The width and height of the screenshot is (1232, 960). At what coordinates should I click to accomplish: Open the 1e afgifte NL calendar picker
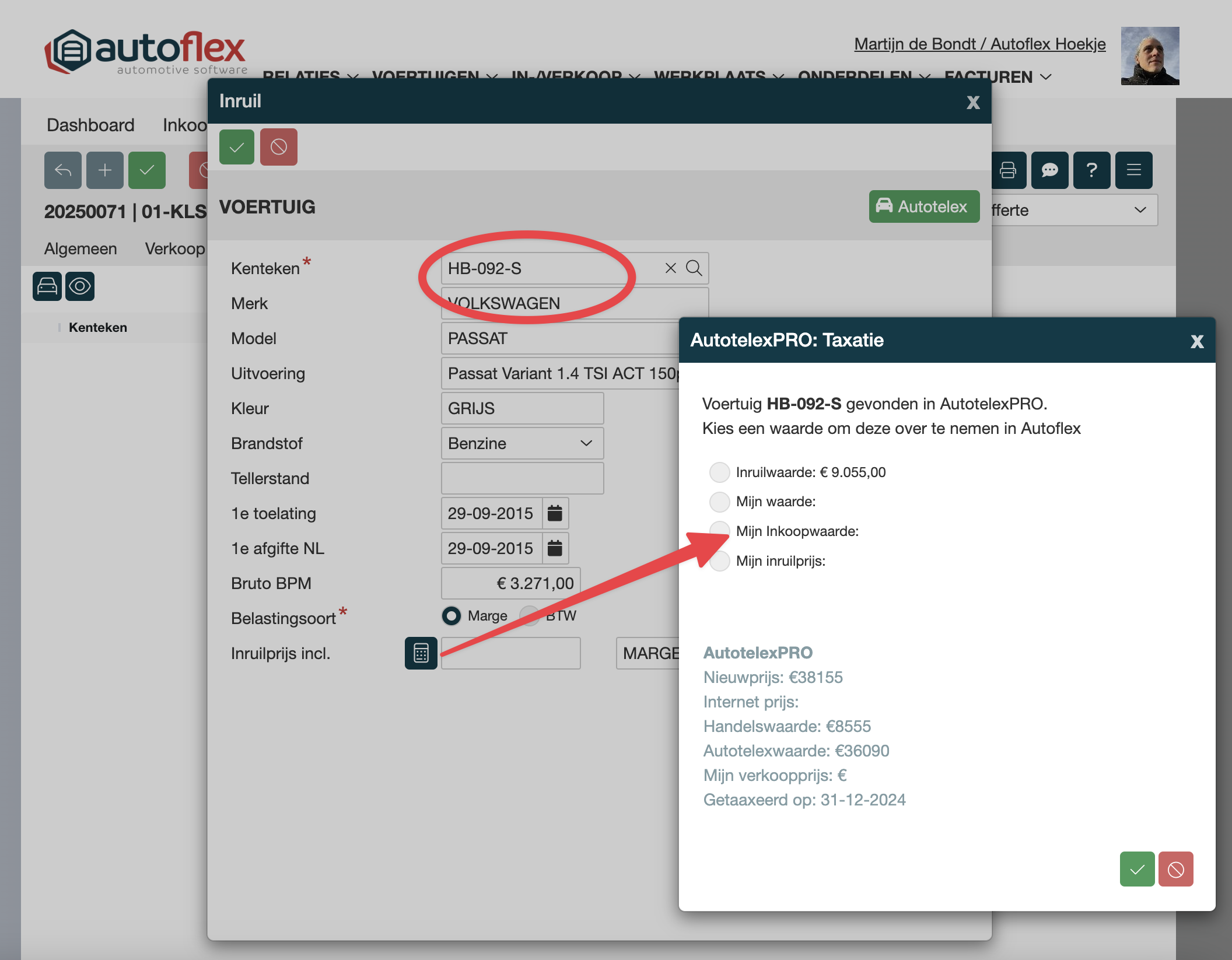point(555,548)
